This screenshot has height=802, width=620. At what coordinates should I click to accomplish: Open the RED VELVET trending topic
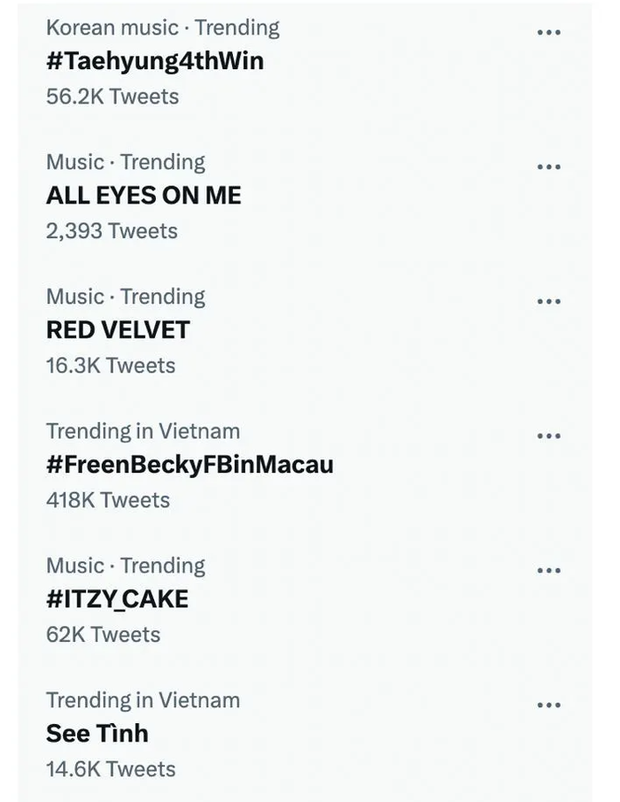point(118,329)
